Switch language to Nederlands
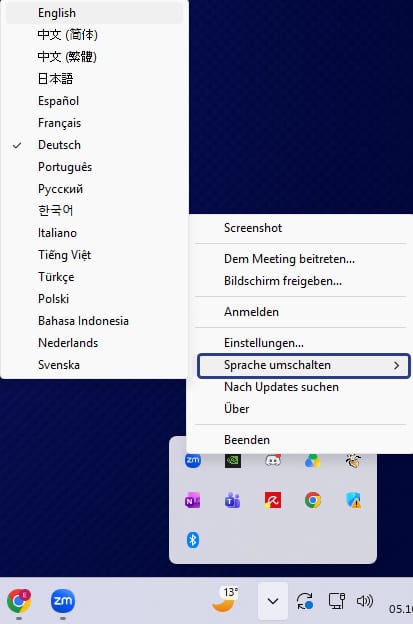The height and width of the screenshot is (624, 413). (95, 343)
